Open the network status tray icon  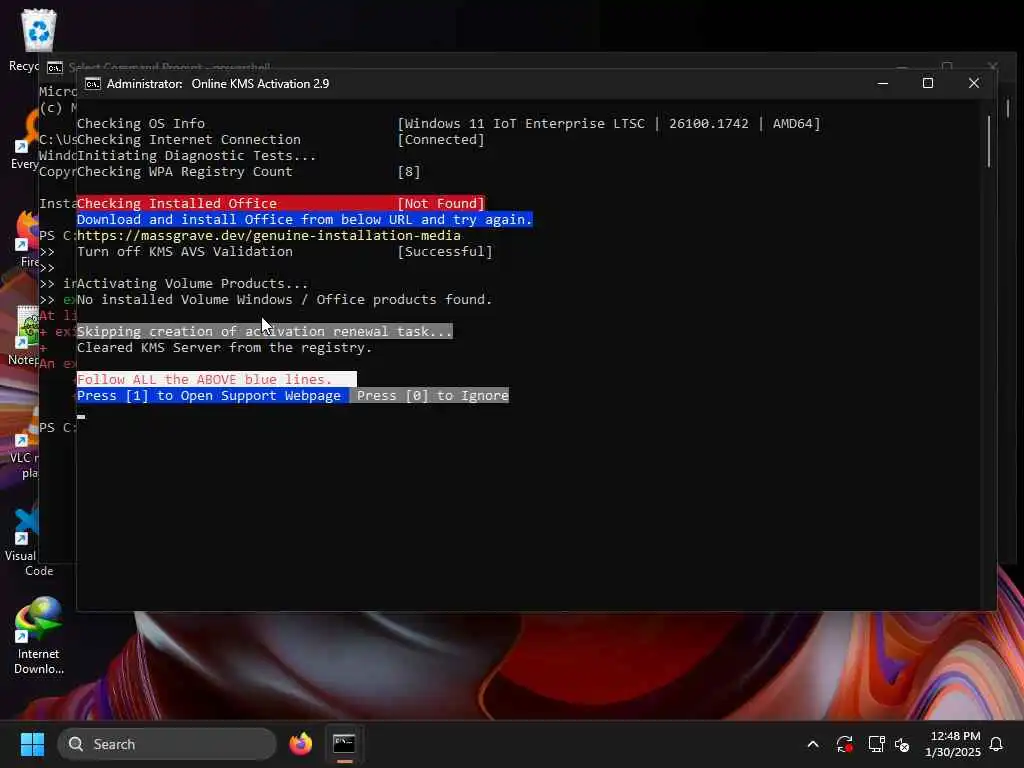pyautogui.click(x=876, y=744)
